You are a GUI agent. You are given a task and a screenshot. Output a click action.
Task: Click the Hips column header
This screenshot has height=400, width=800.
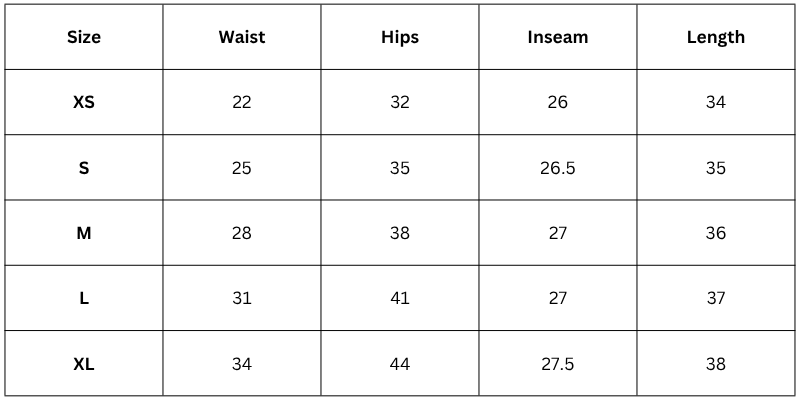(400, 38)
